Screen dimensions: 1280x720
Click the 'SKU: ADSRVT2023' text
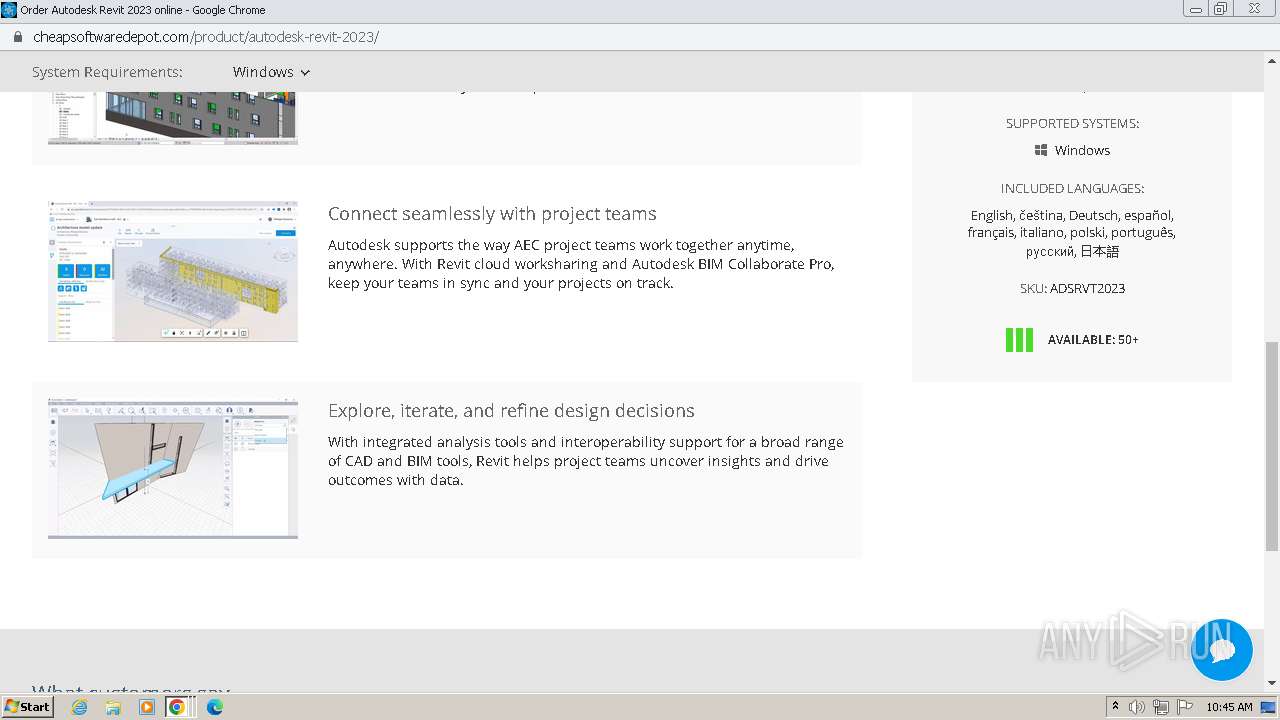(x=1072, y=288)
